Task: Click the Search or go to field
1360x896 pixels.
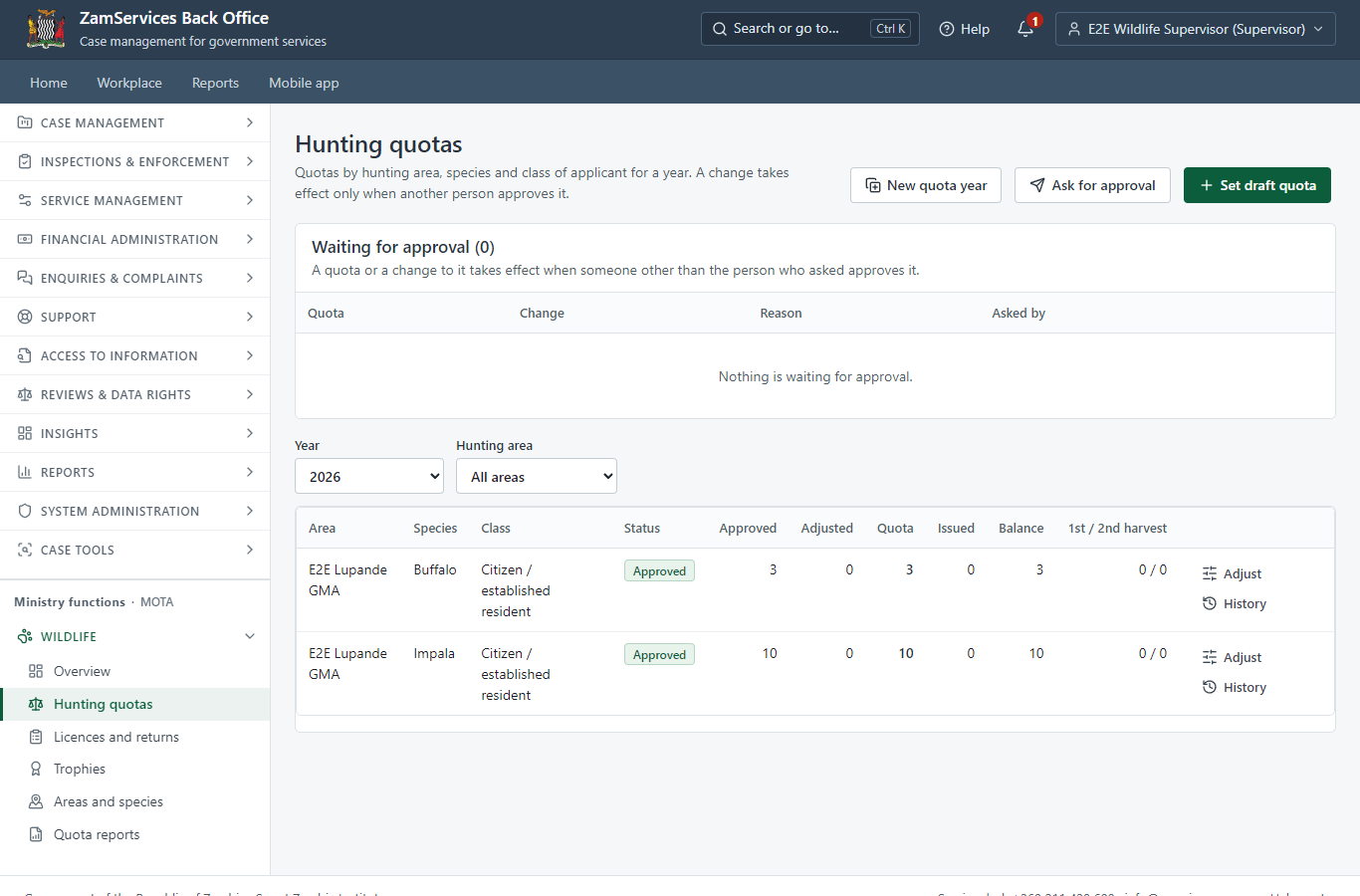Action: 810,29
